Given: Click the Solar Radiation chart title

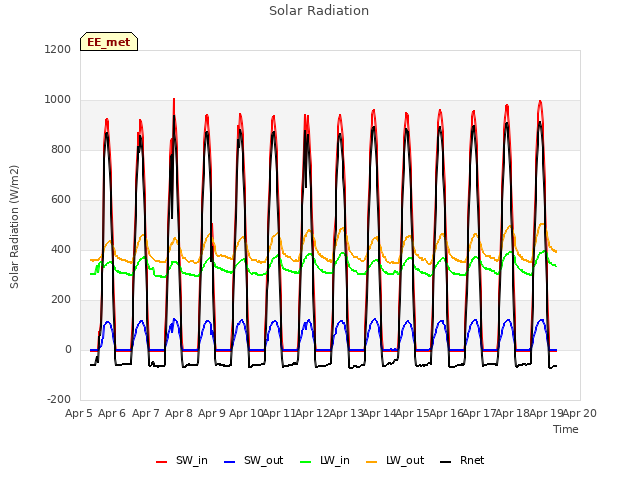Looking at the screenshot, I should tap(319, 11).
